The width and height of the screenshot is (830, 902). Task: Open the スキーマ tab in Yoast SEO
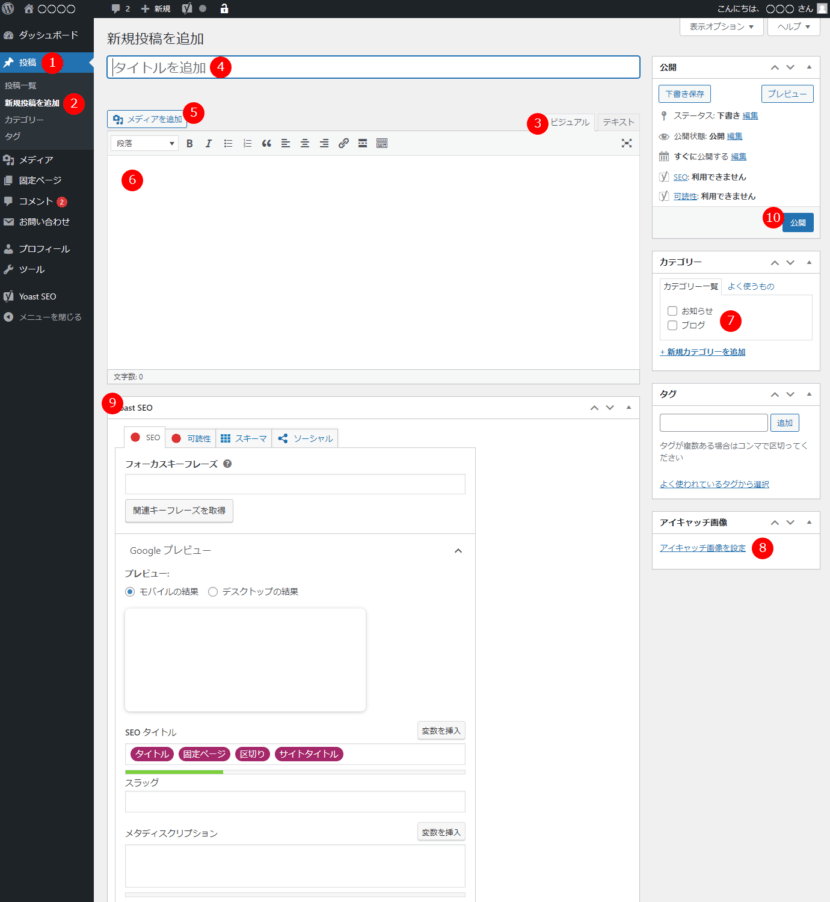point(244,438)
